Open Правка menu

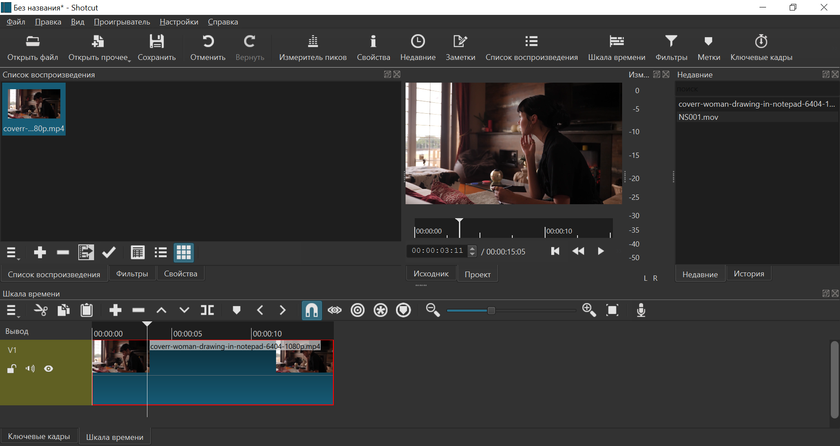tap(48, 22)
